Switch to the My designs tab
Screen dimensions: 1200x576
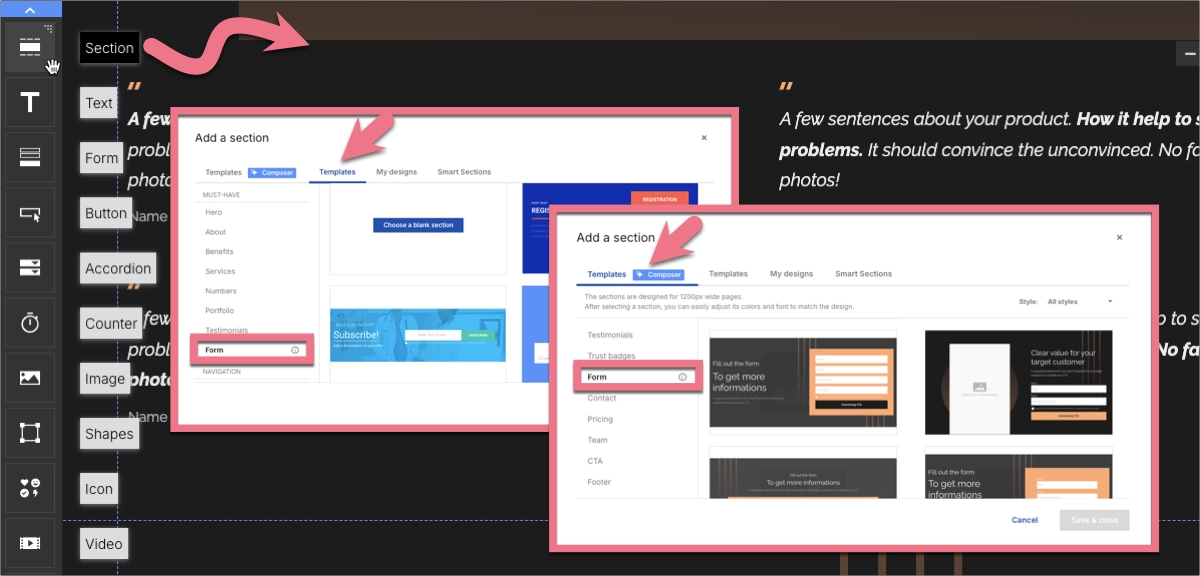pyautogui.click(x=791, y=273)
